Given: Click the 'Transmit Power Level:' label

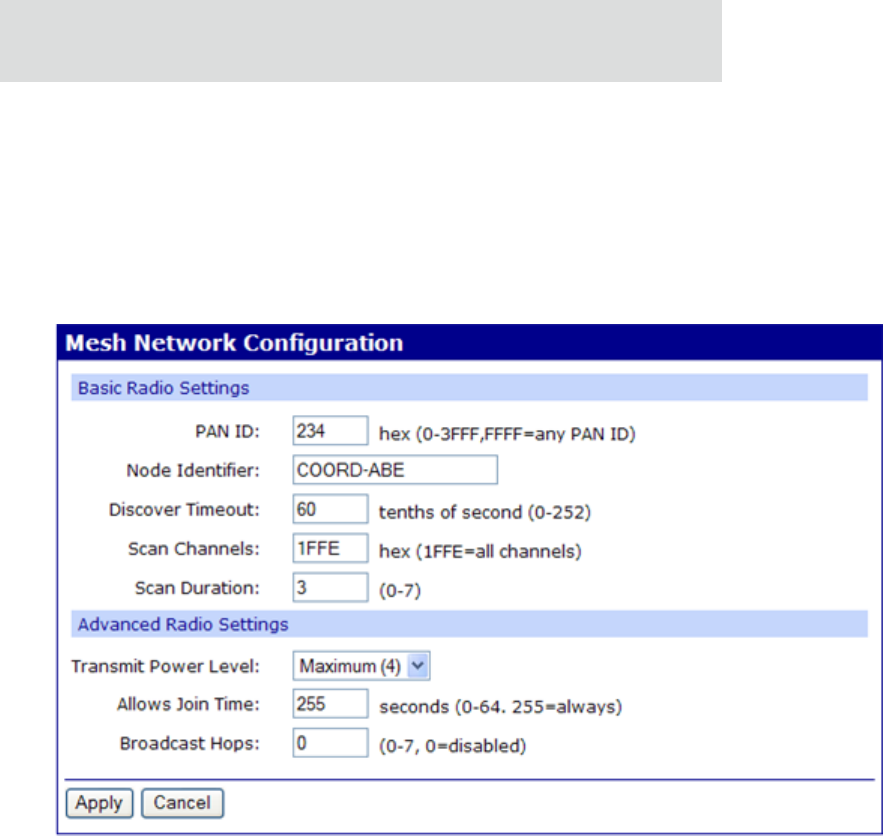Looking at the screenshot, I should click(166, 667).
